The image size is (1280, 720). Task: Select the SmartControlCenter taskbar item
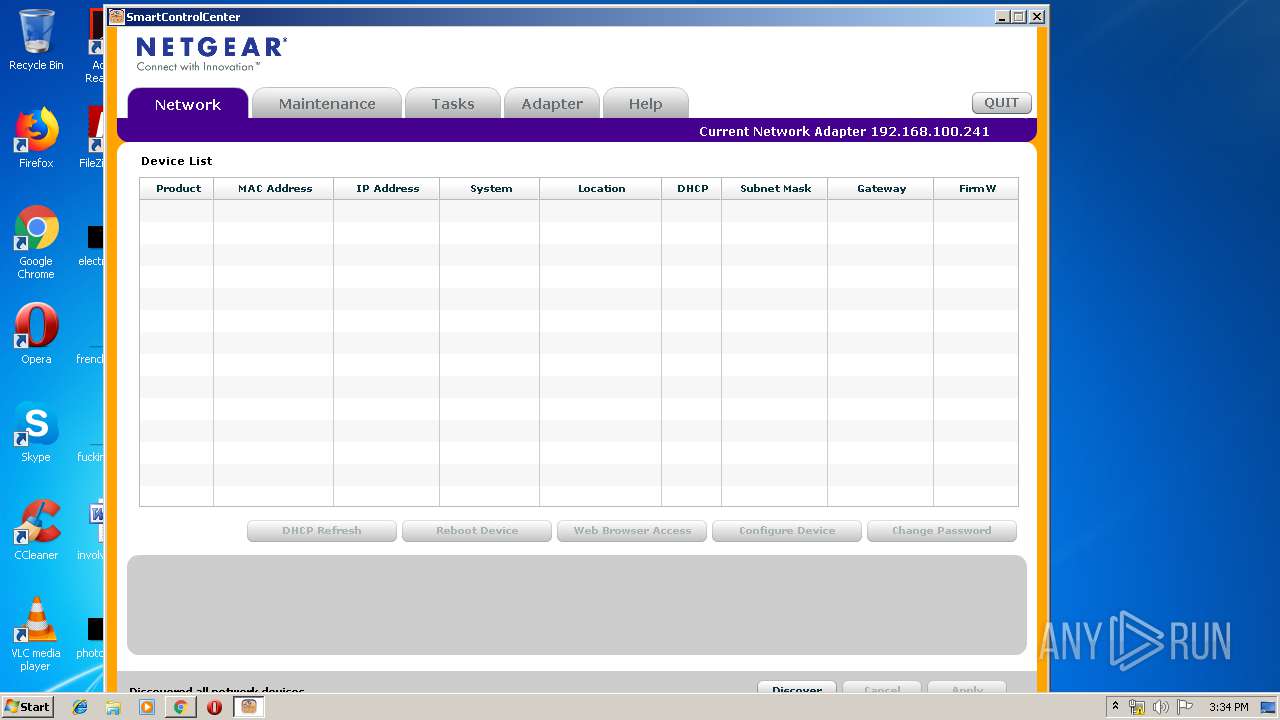(x=249, y=707)
